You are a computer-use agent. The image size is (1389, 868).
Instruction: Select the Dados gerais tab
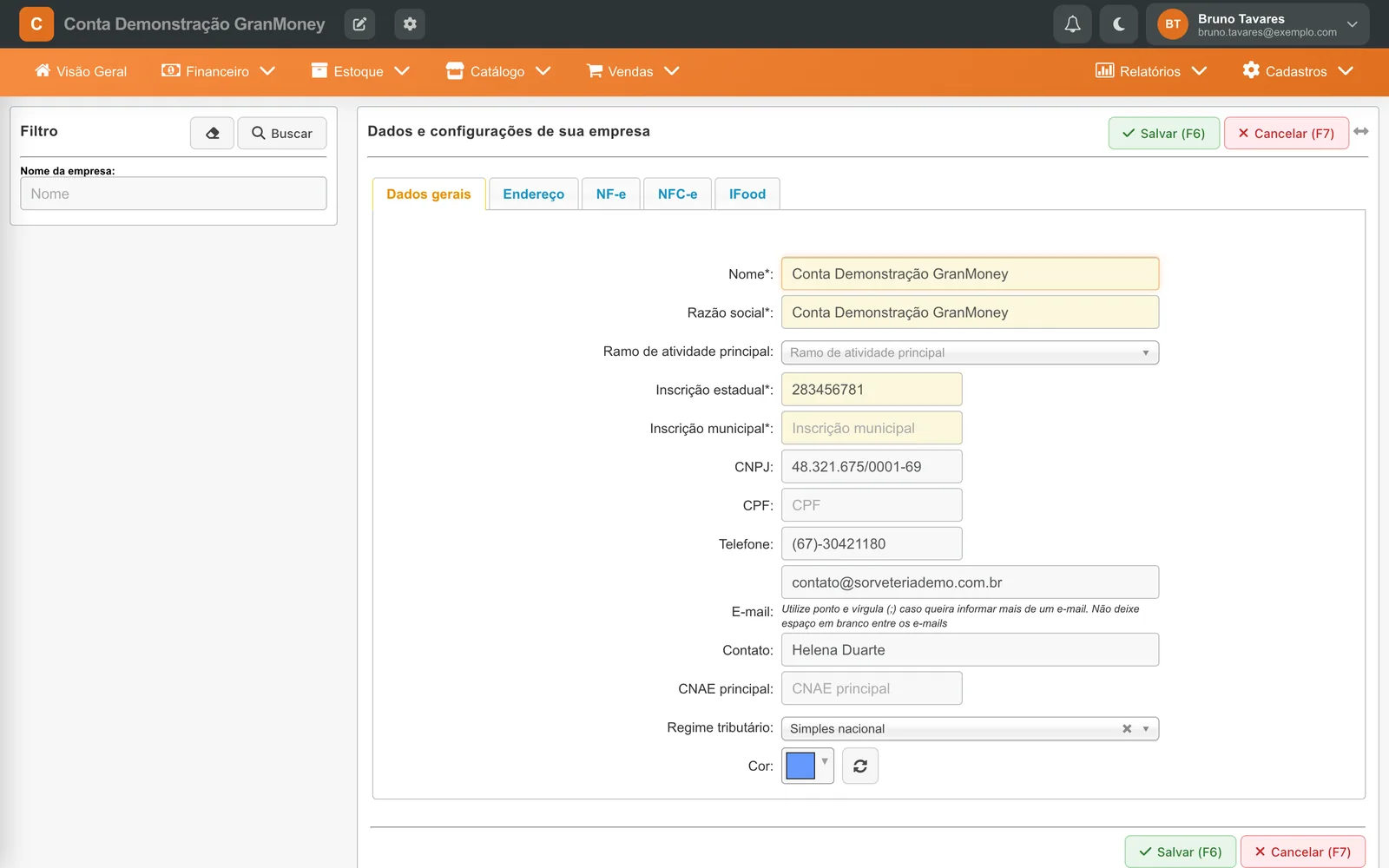coord(429,194)
